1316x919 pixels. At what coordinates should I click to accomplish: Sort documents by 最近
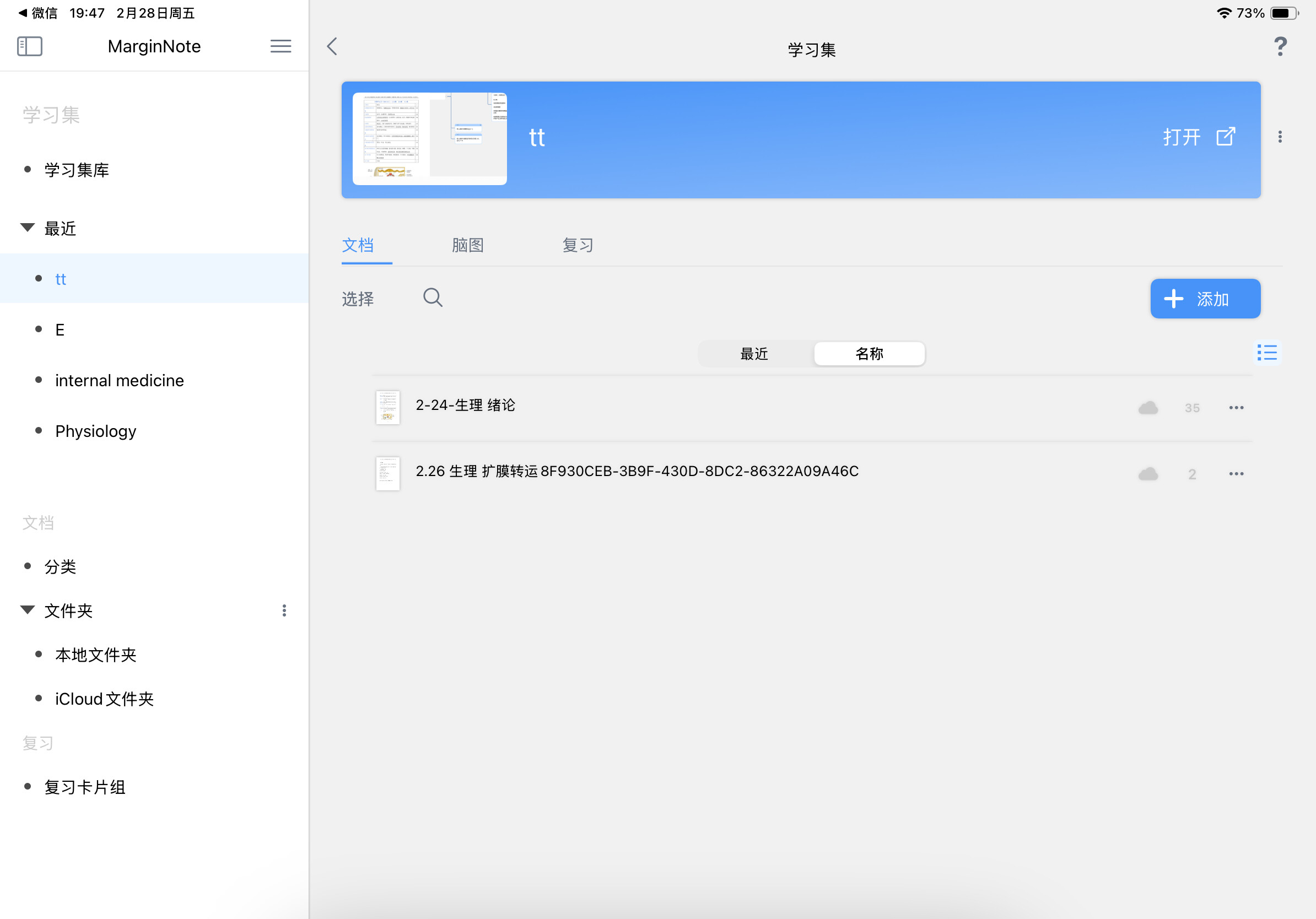click(x=754, y=354)
